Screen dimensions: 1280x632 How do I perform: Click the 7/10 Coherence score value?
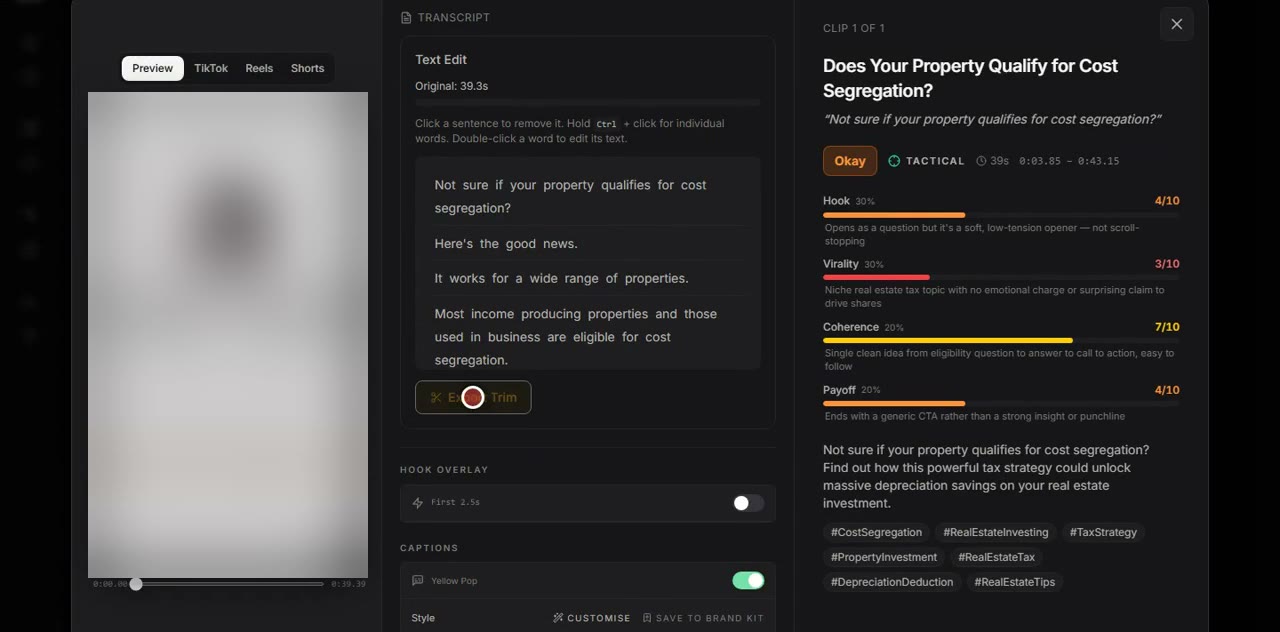(x=1167, y=327)
